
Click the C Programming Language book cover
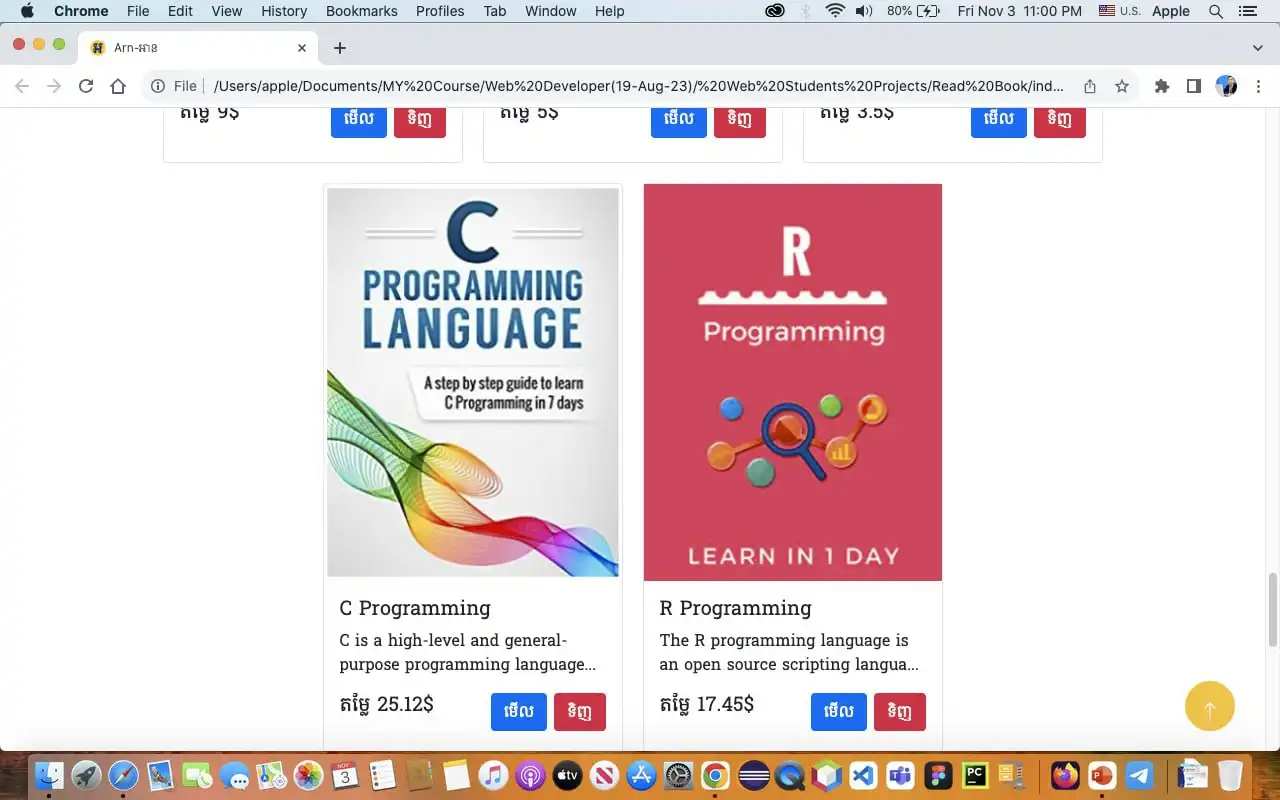(473, 382)
